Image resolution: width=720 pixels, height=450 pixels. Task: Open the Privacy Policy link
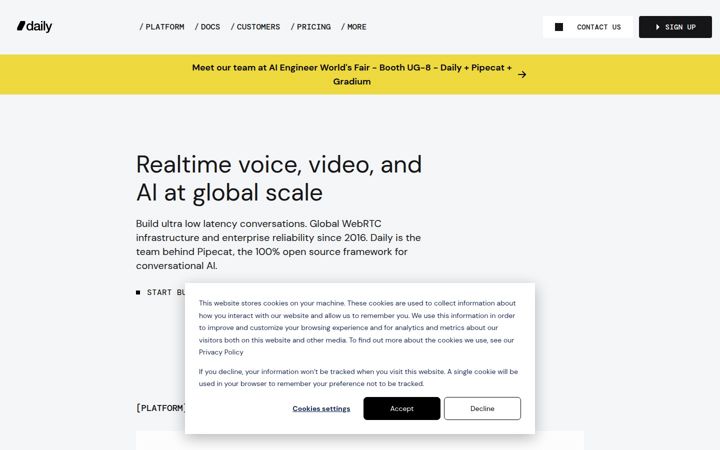pos(221,352)
